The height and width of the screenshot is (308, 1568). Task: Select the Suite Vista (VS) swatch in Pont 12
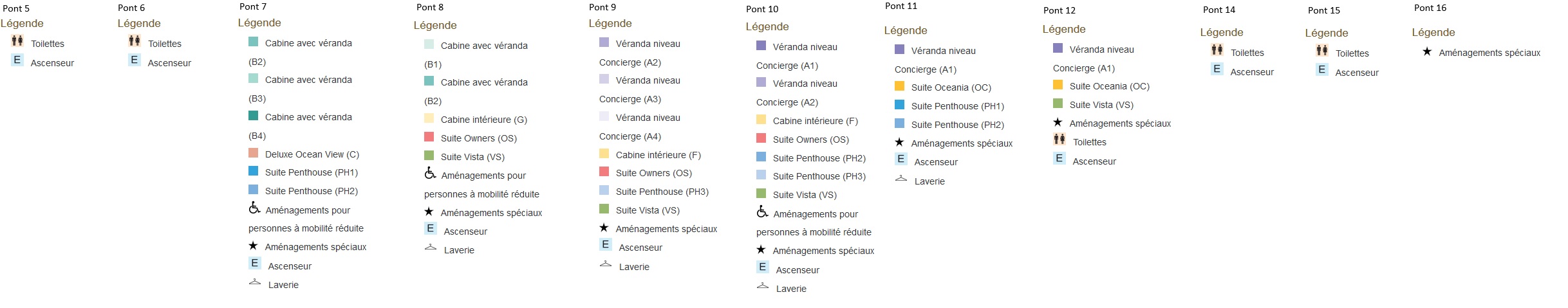(x=1058, y=104)
